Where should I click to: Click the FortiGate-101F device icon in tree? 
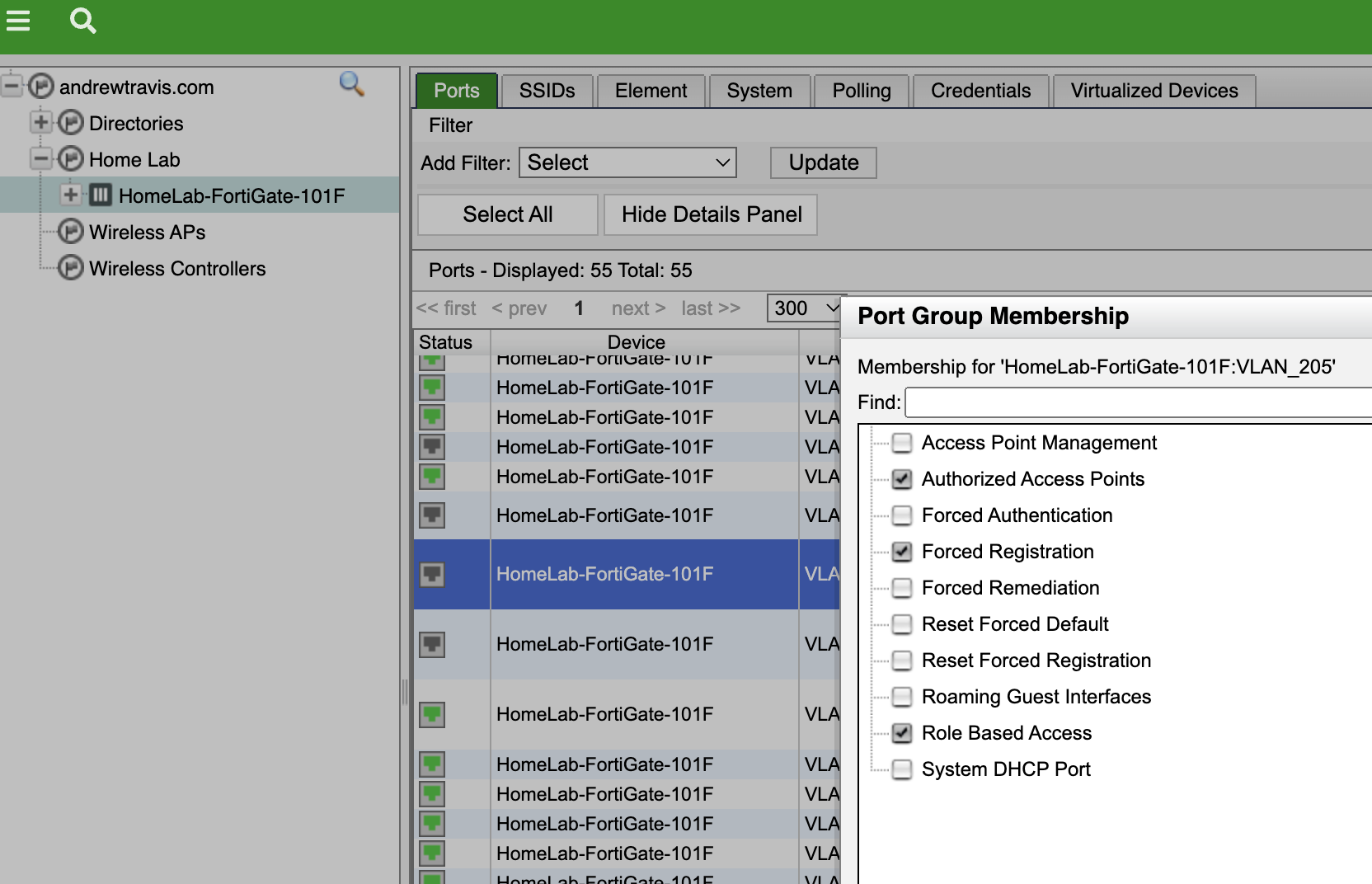click(101, 195)
